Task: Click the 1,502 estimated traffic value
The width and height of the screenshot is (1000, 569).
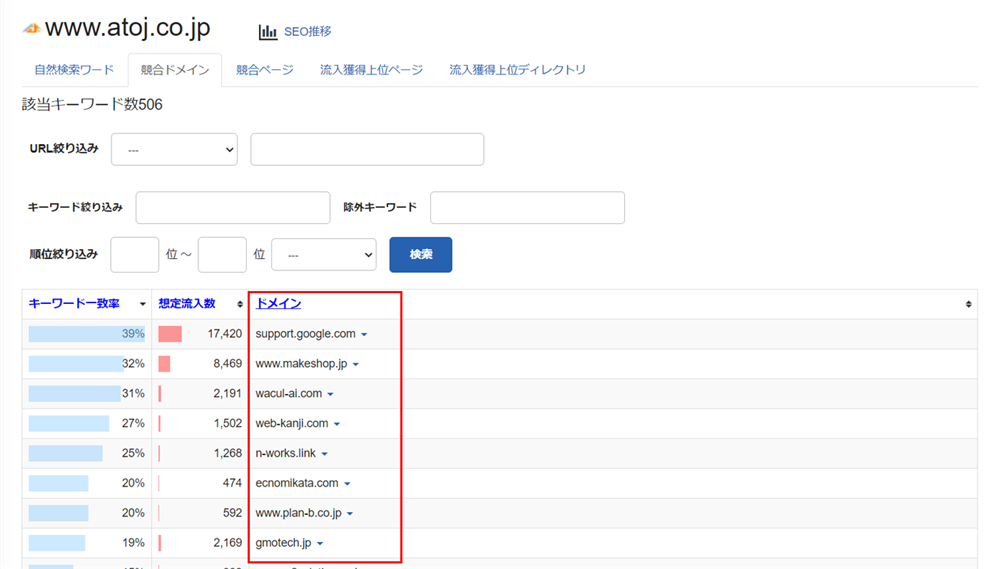Action: coord(228,424)
